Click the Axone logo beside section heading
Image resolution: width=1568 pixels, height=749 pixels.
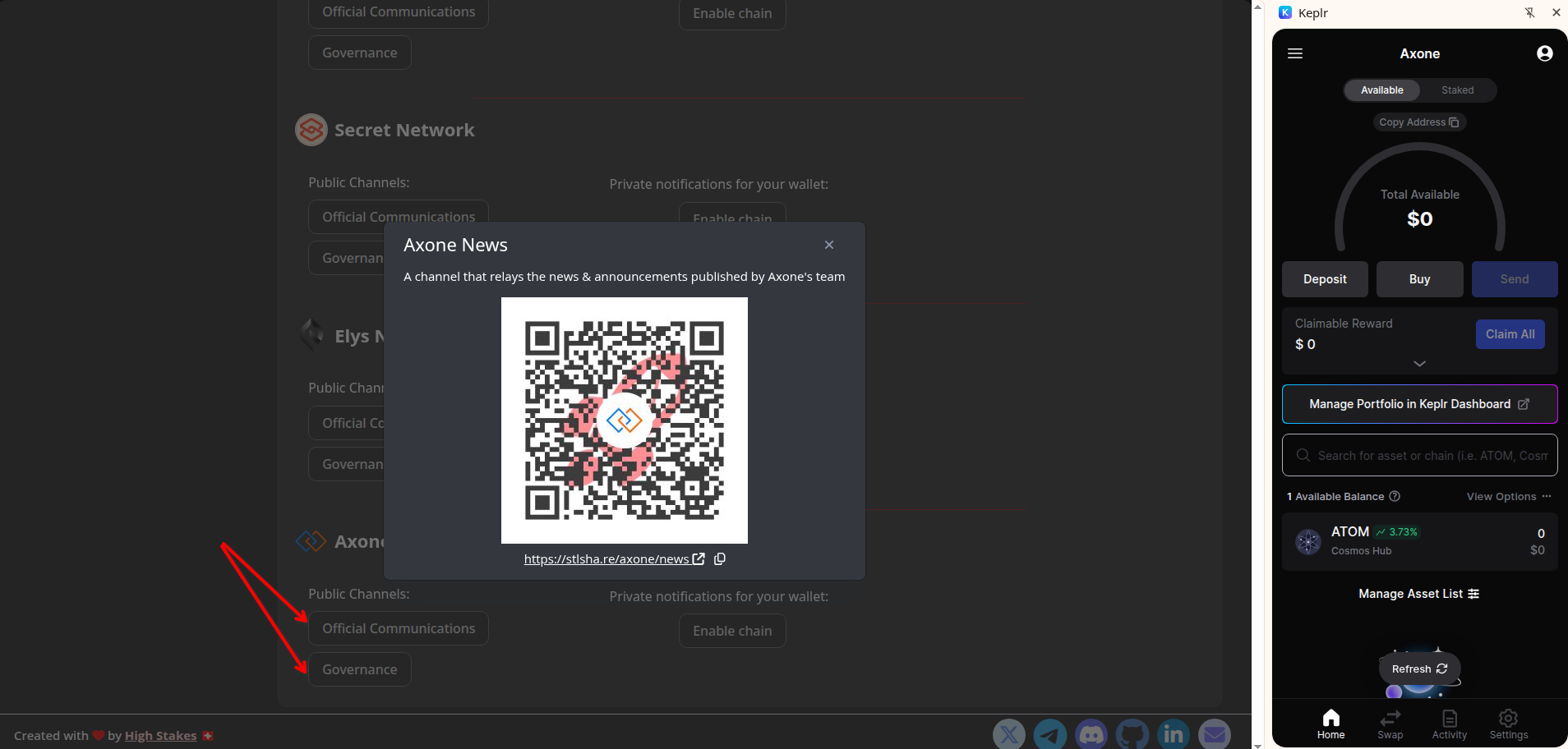(311, 541)
